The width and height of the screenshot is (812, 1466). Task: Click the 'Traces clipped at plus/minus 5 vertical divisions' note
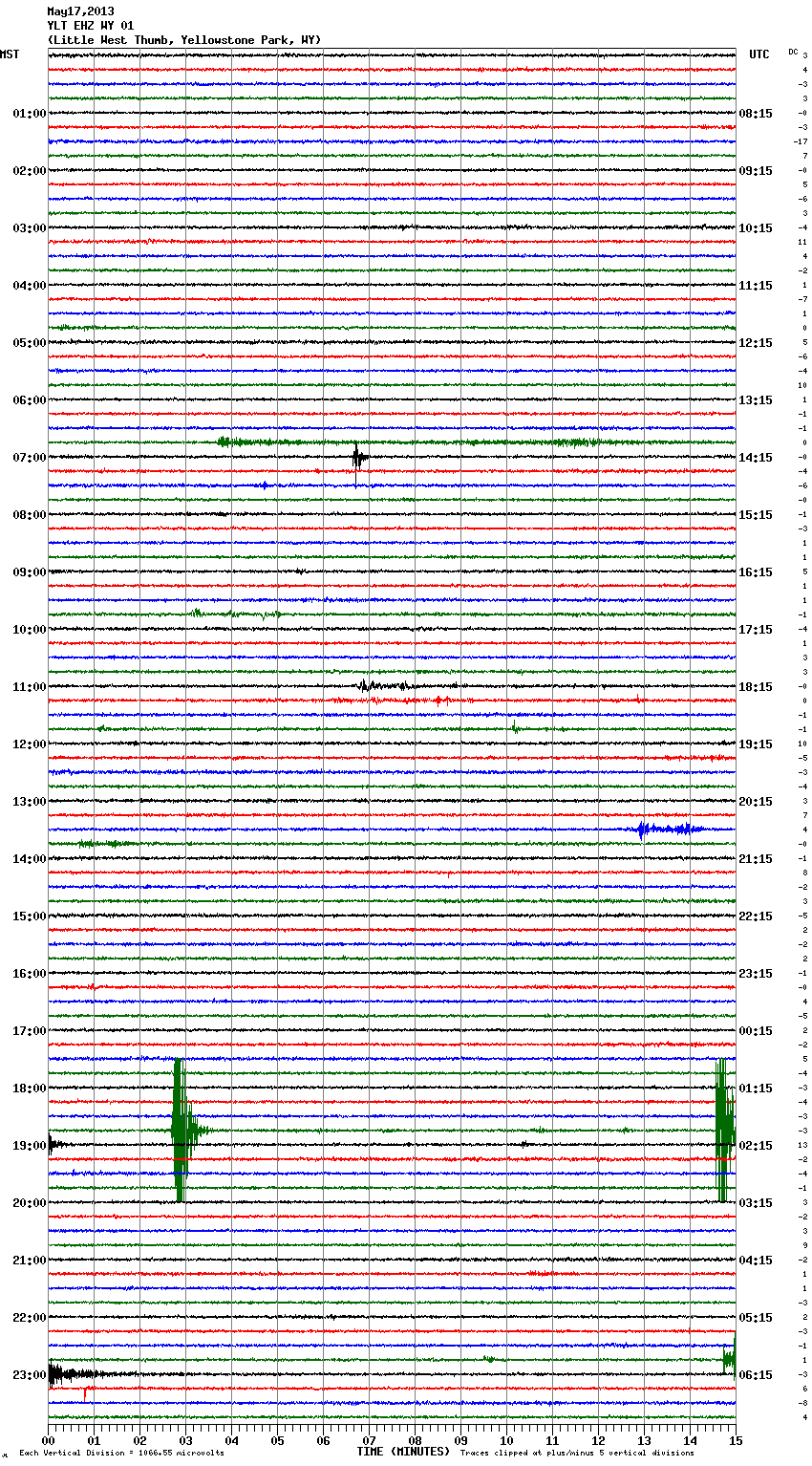pos(577,1453)
